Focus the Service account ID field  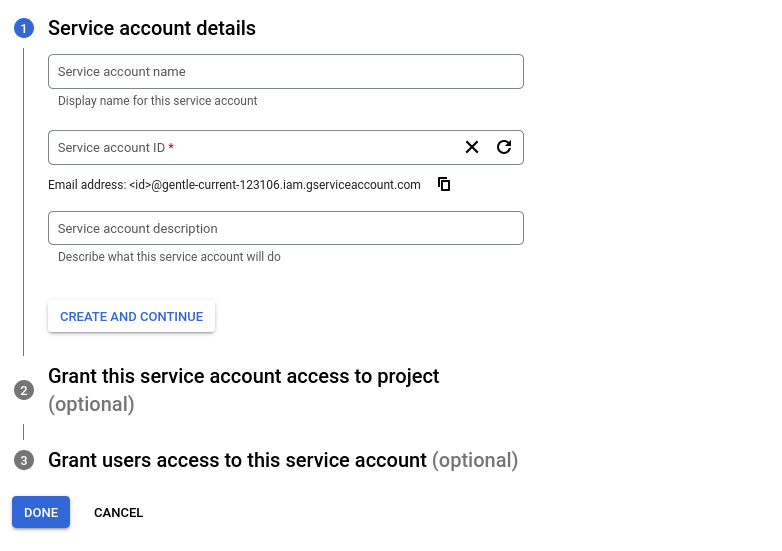[250, 147]
